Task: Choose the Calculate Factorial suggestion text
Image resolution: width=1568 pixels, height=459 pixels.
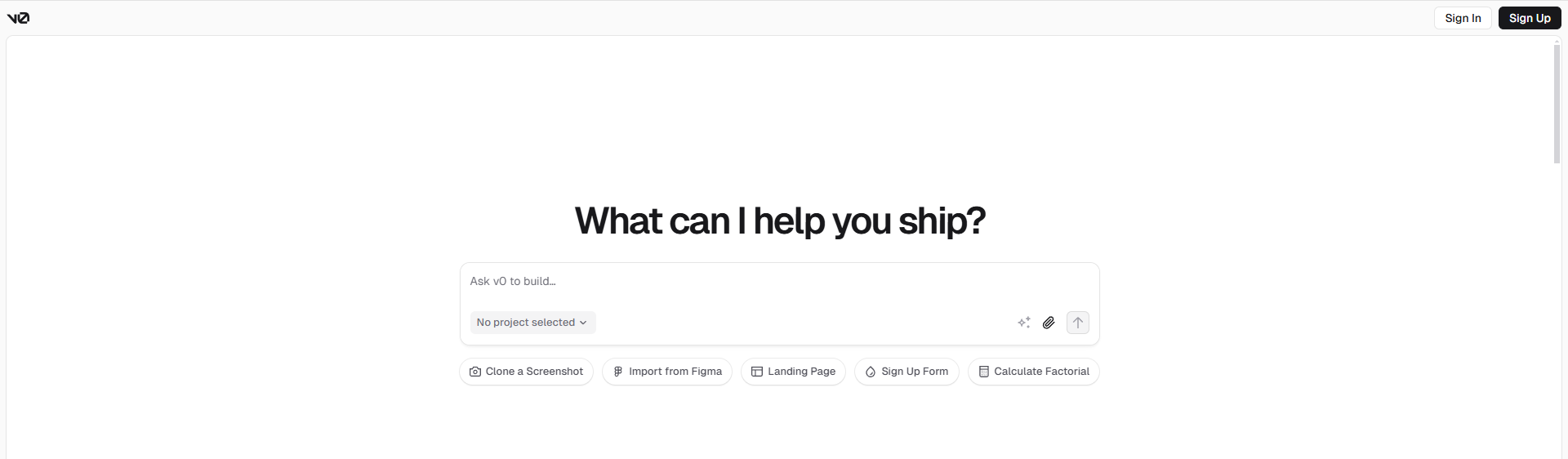Action: pos(1041,372)
